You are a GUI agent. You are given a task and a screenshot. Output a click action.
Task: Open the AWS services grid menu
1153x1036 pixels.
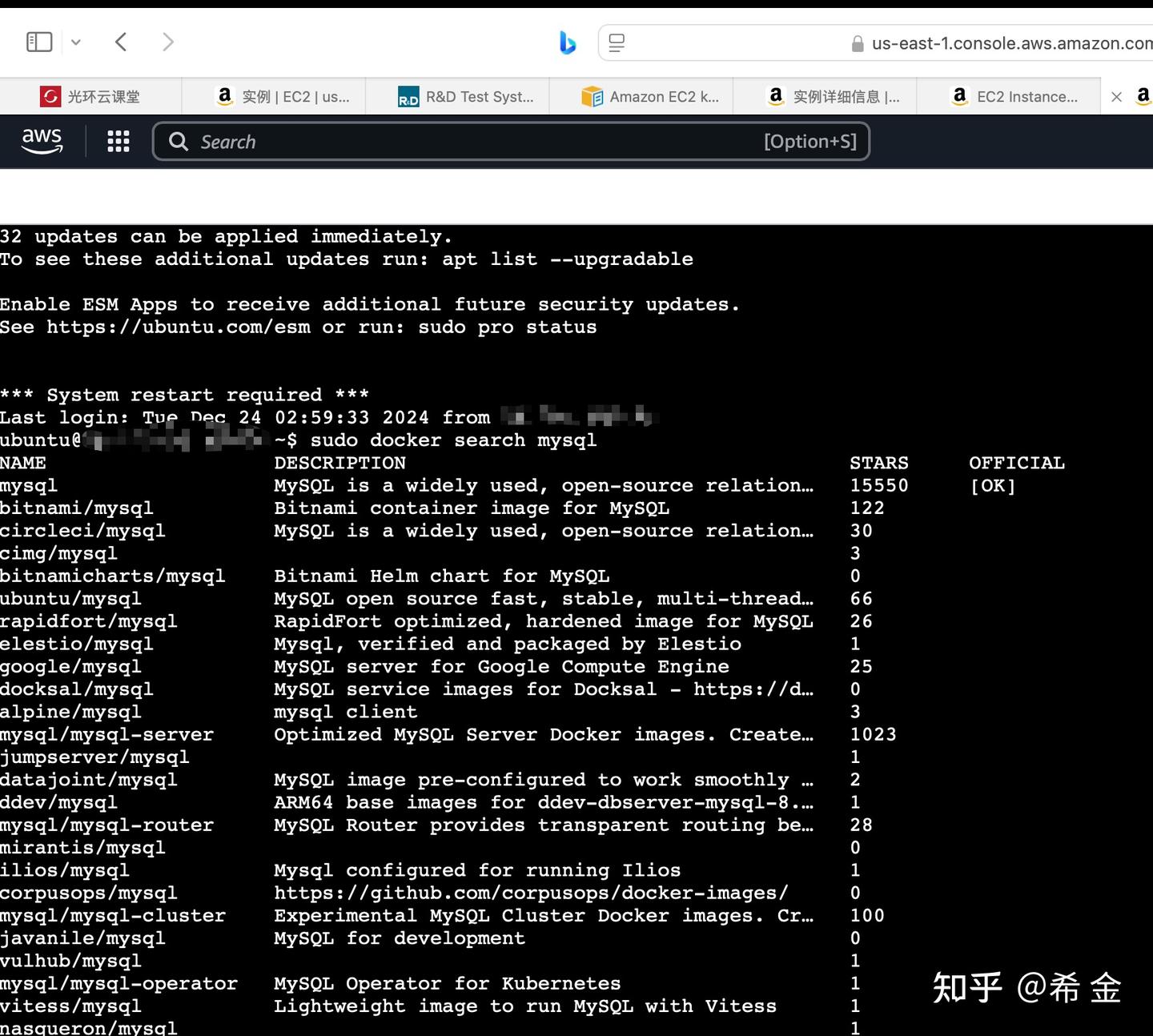click(118, 141)
